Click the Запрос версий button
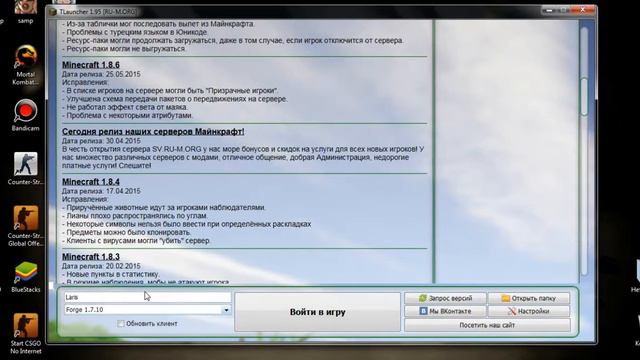Viewport: 640px width, 360px height. point(445,298)
